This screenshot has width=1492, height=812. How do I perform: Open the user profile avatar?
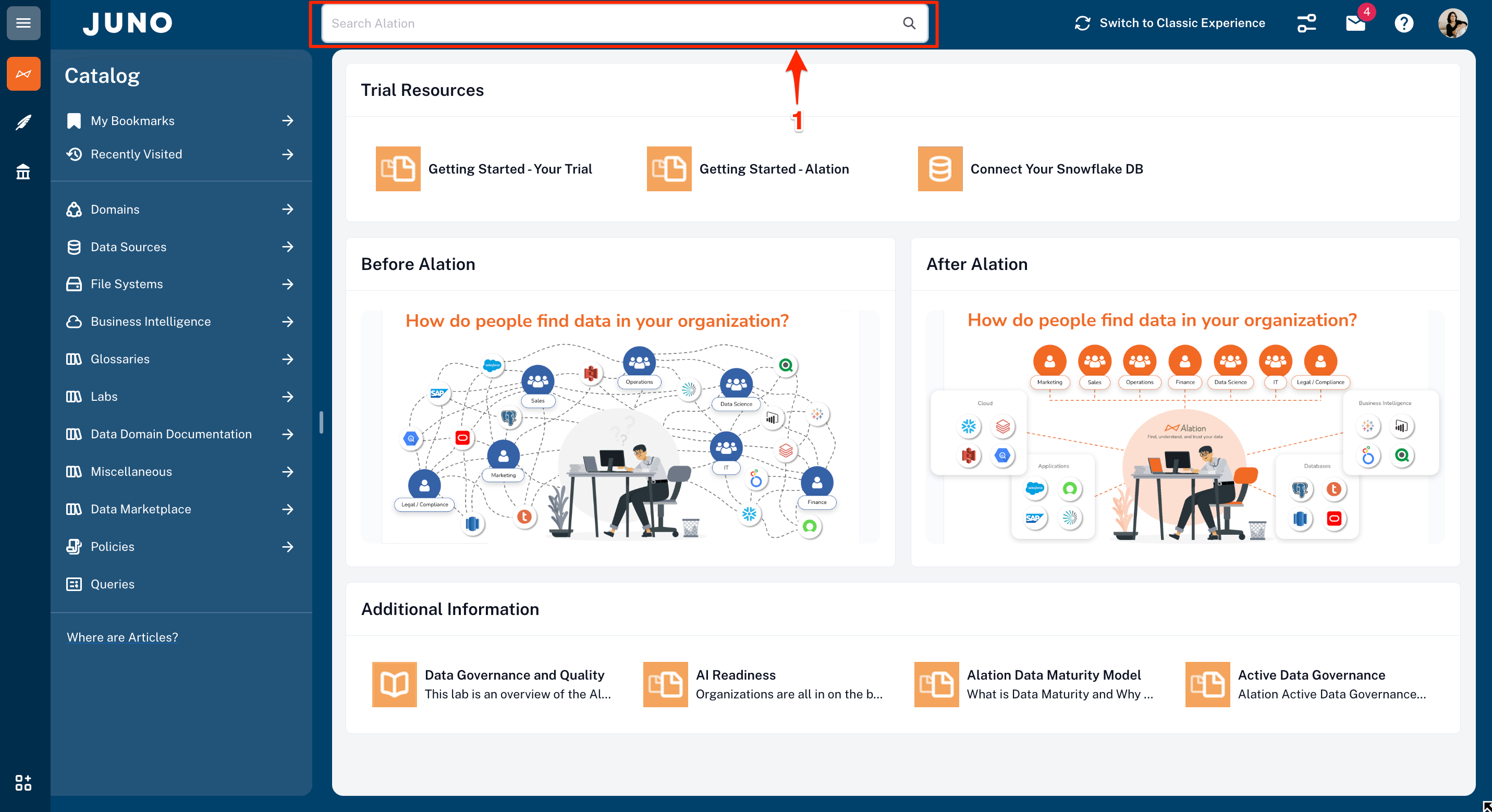pos(1452,23)
